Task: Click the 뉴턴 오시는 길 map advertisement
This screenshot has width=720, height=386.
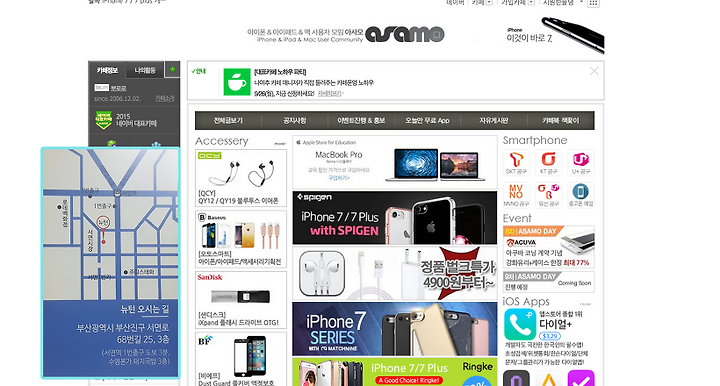Action: click(110, 263)
